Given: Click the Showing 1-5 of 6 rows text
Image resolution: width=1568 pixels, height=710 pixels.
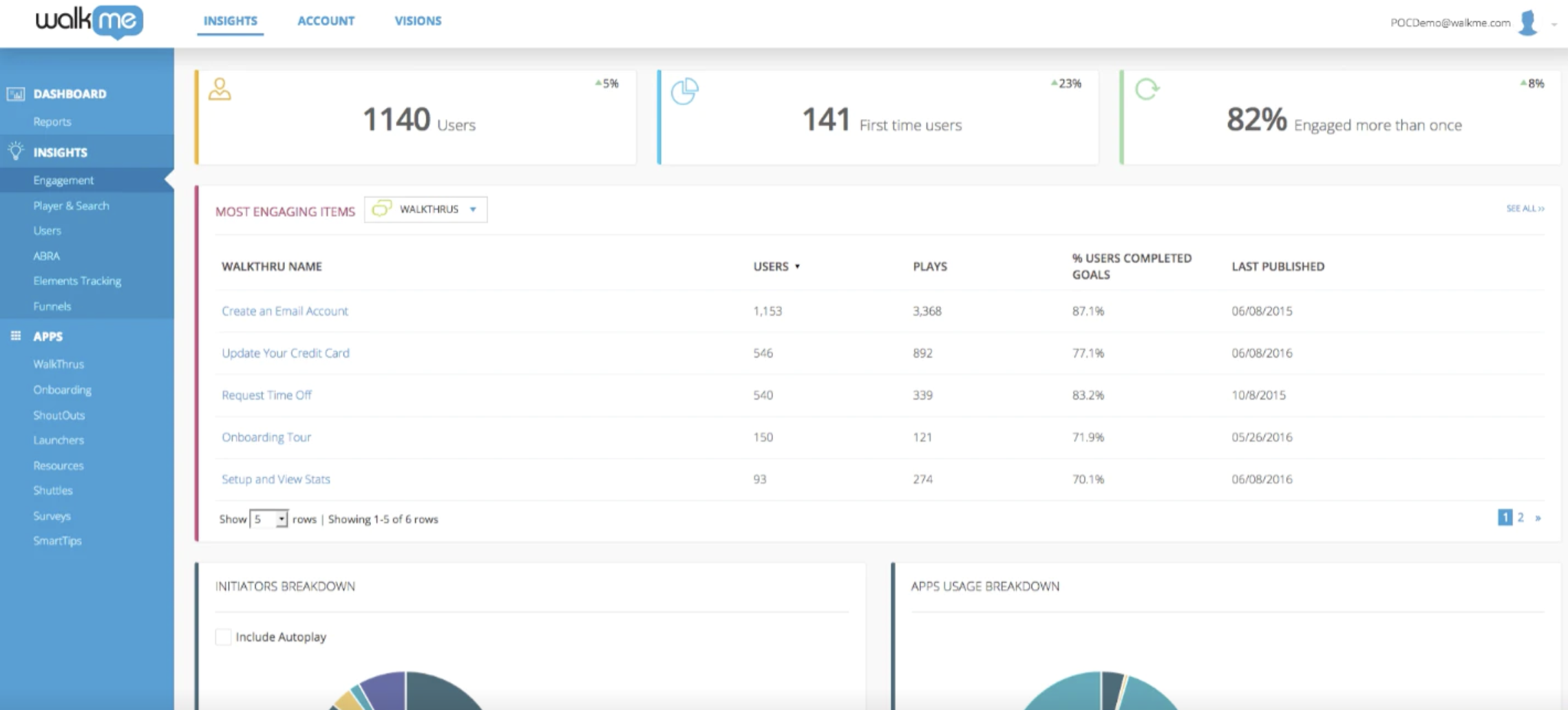Looking at the screenshot, I should click(383, 519).
